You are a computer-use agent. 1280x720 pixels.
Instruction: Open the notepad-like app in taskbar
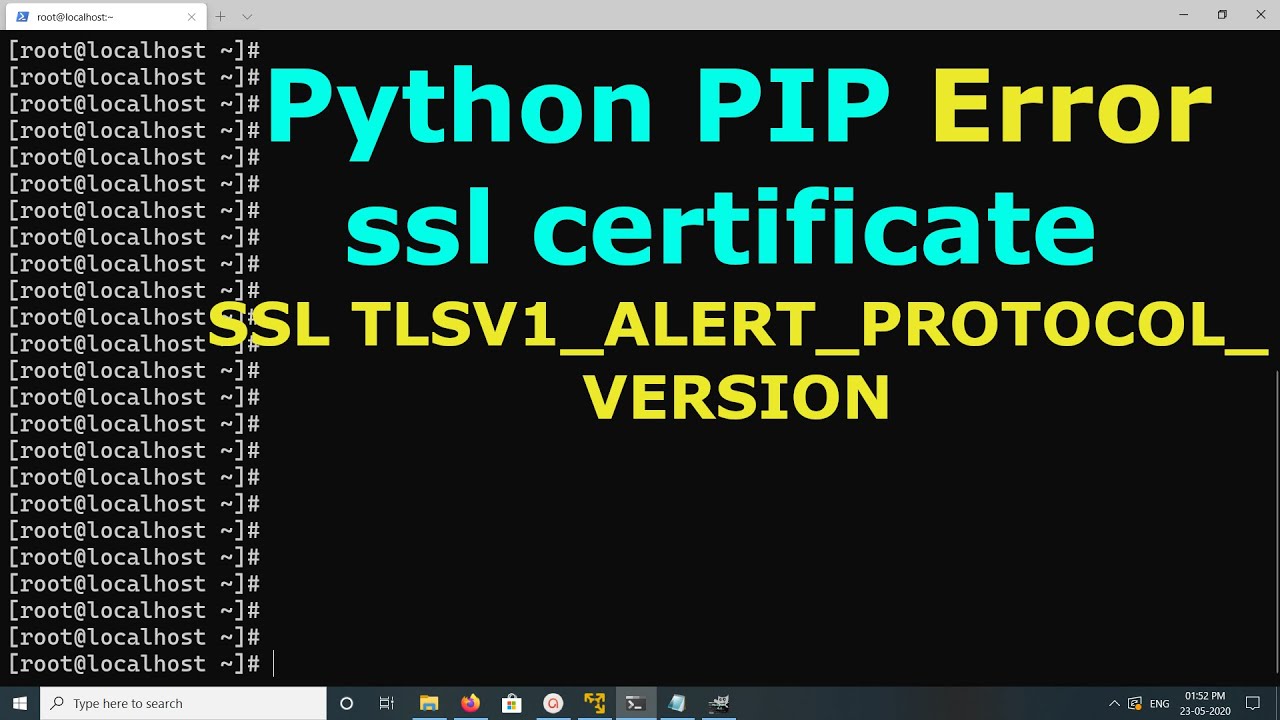pyautogui.click(x=677, y=703)
